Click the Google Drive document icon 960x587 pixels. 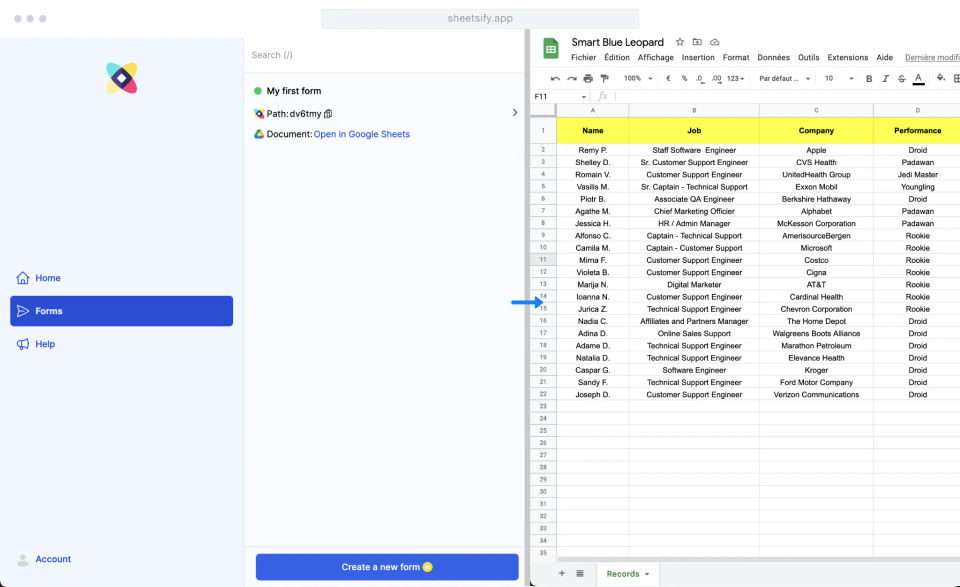click(x=259, y=134)
